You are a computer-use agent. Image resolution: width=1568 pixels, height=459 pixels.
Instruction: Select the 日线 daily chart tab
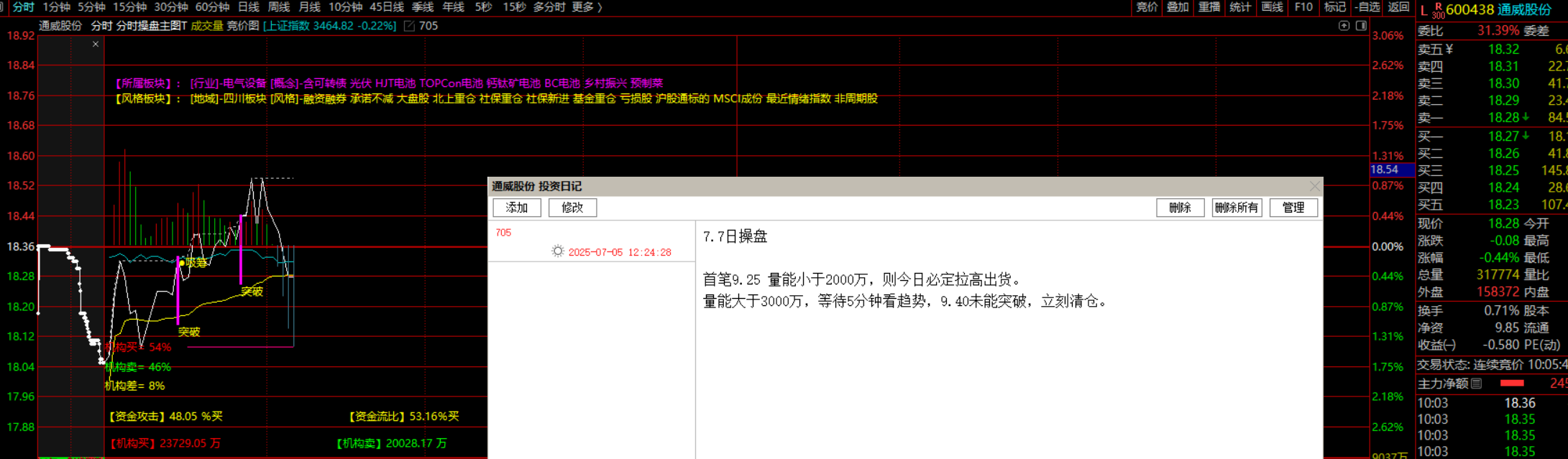[249, 7]
